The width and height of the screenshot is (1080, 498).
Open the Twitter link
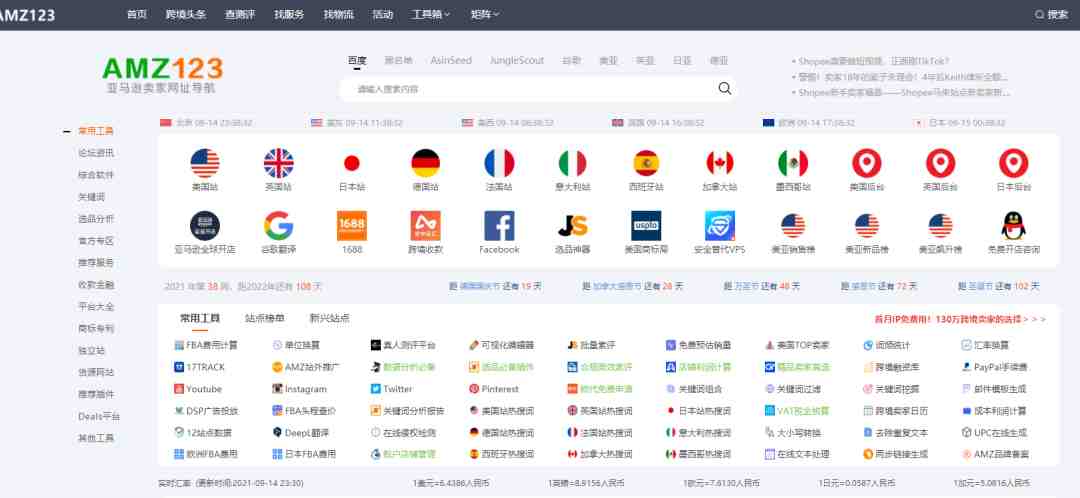[392, 389]
